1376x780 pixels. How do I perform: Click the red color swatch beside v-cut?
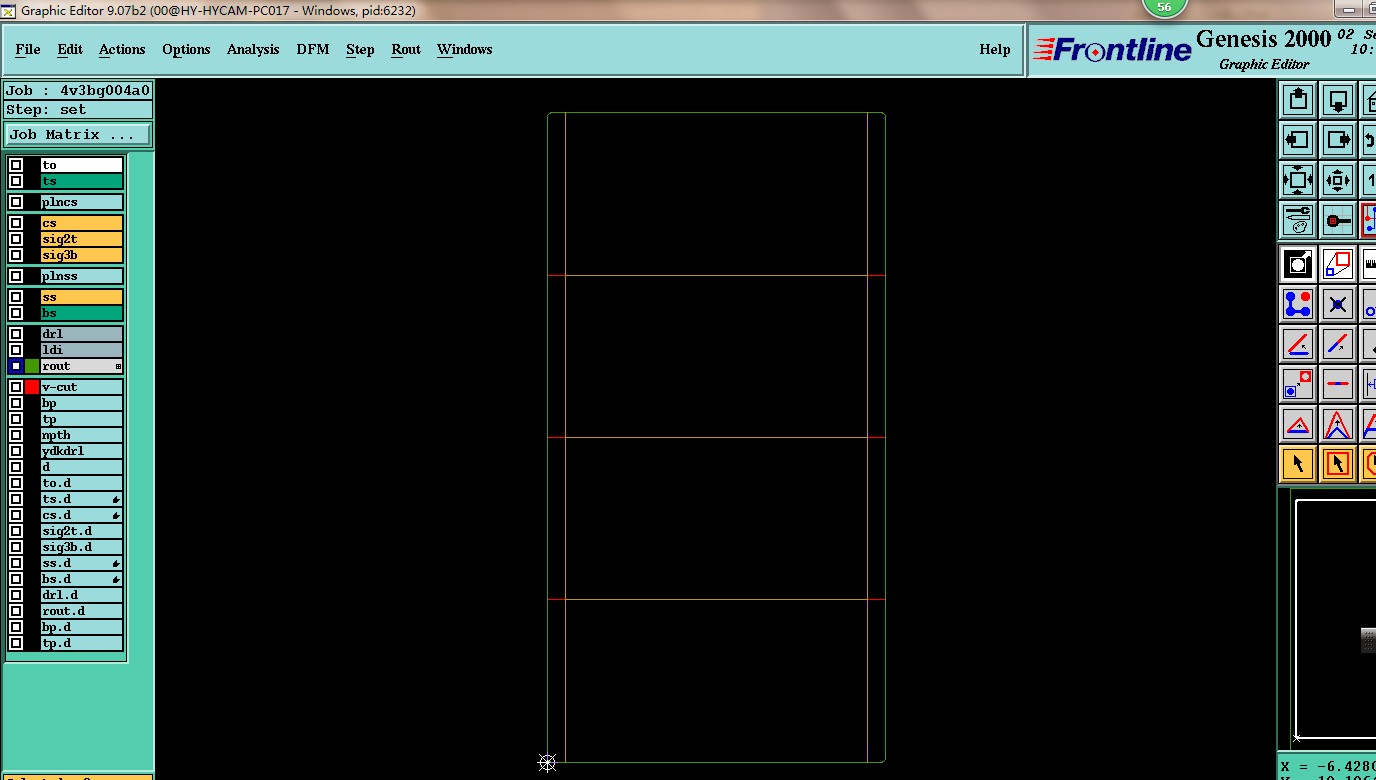click(x=32, y=387)
